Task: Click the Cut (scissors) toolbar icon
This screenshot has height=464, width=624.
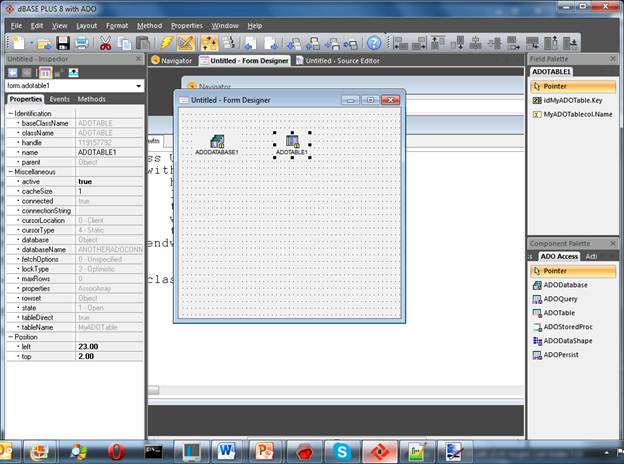Action: pos(105,43)
